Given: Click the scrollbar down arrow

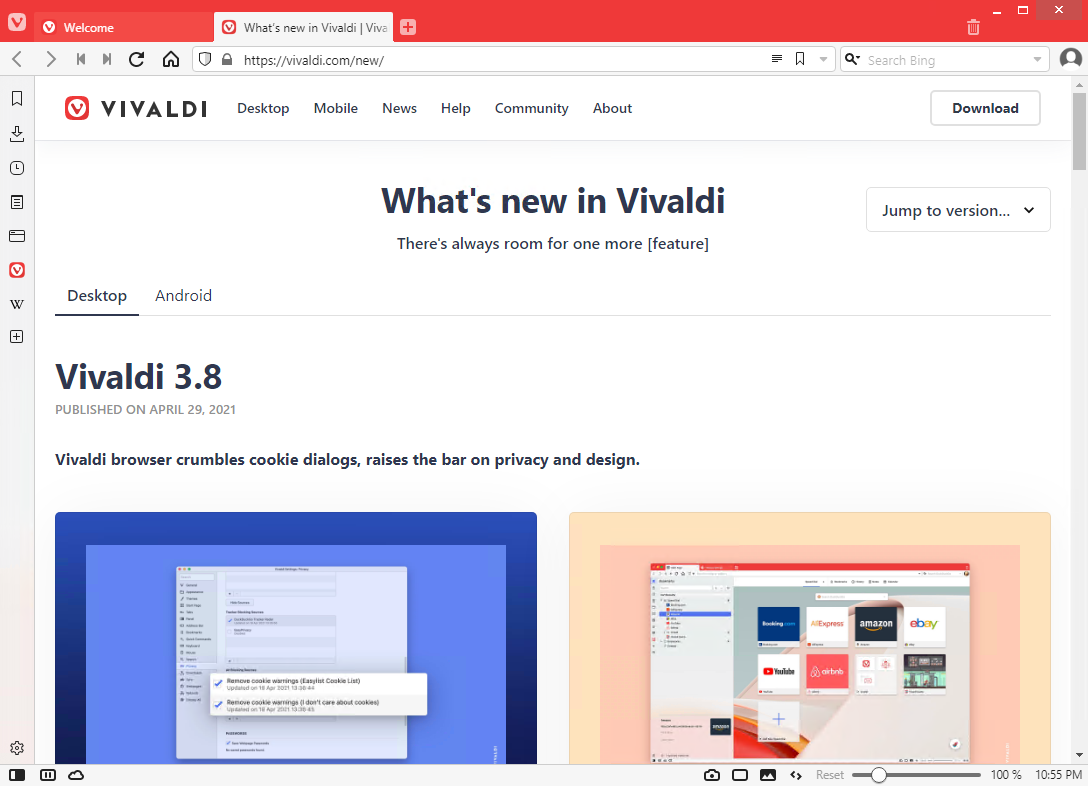Looking at the screenshot, I should point(1079,755).
